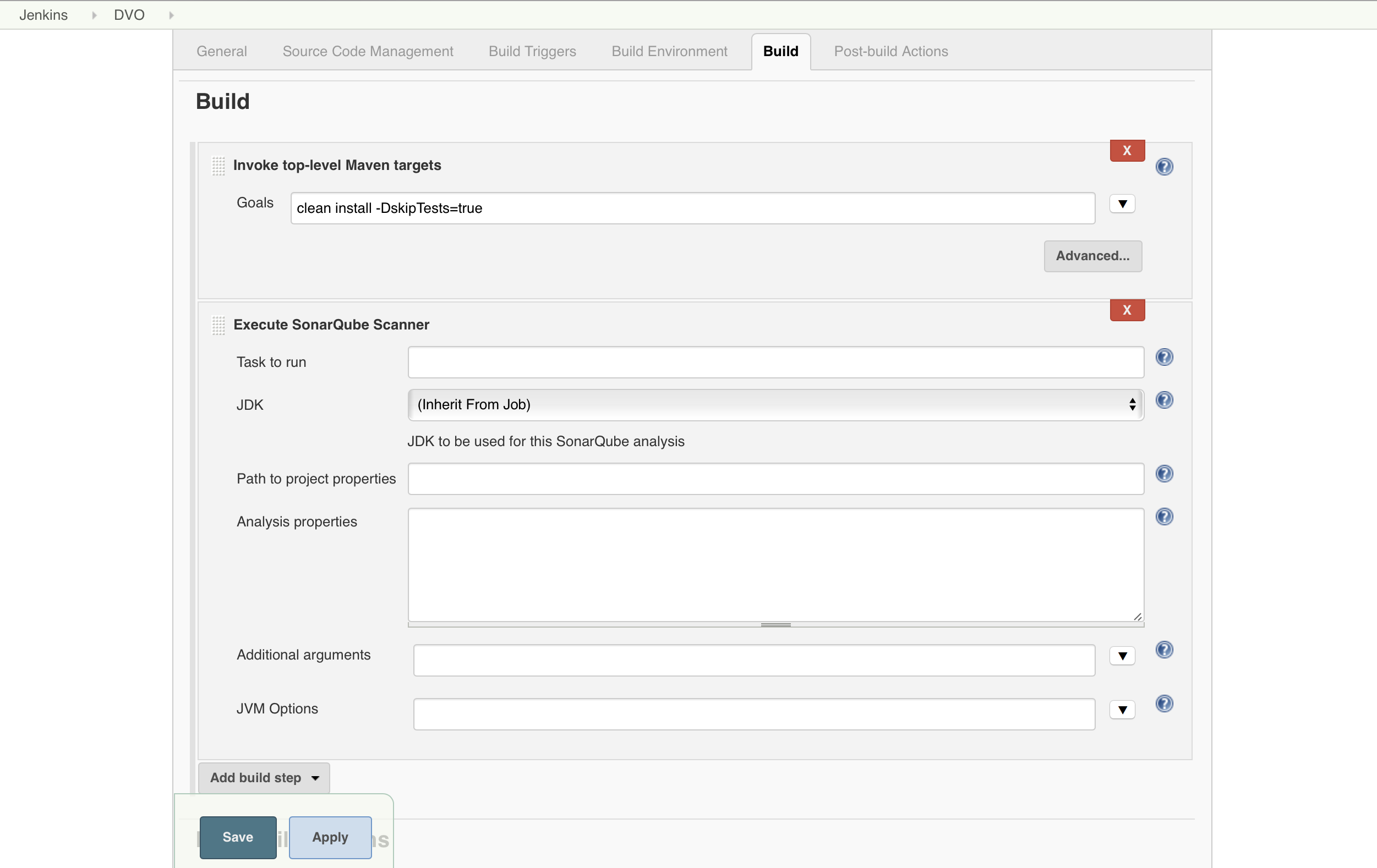The height and width of the screenshot is (868, 1377).
Task: Show help for Path to project properties
Action: point(1163,474)
